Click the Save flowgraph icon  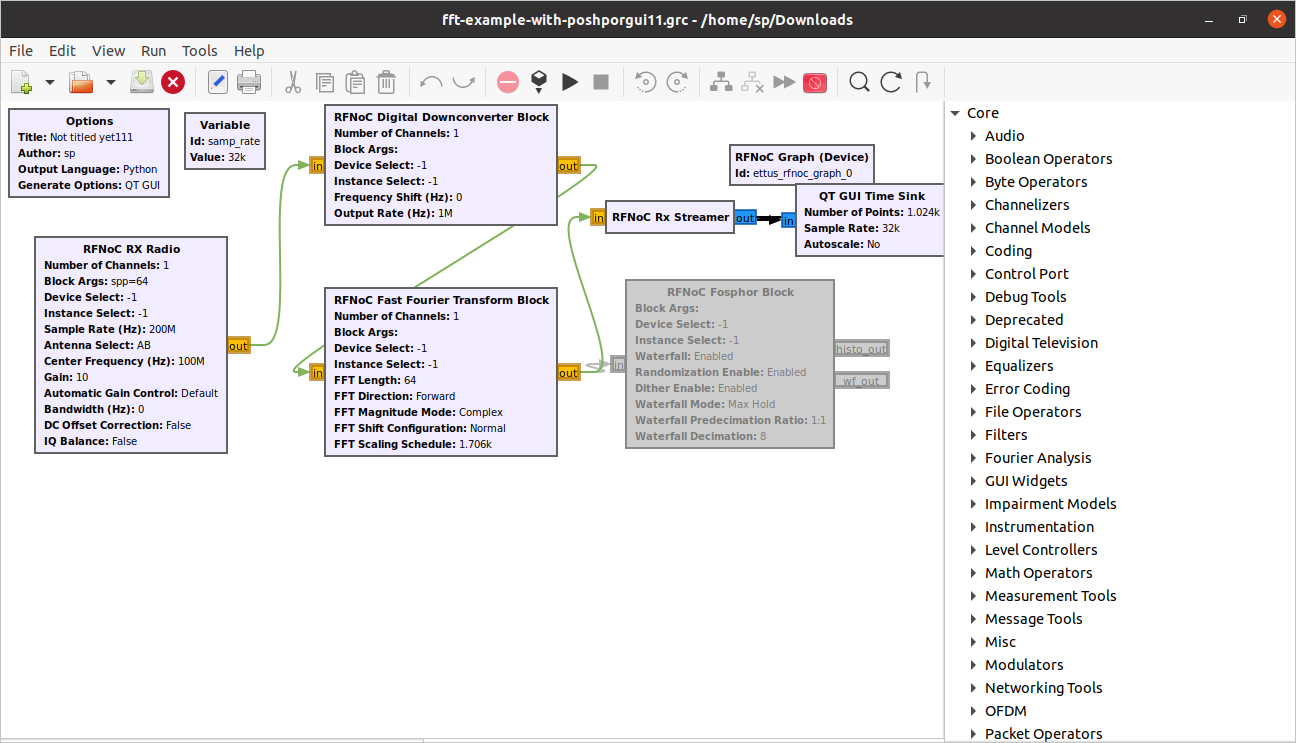(x=142, y=82)
